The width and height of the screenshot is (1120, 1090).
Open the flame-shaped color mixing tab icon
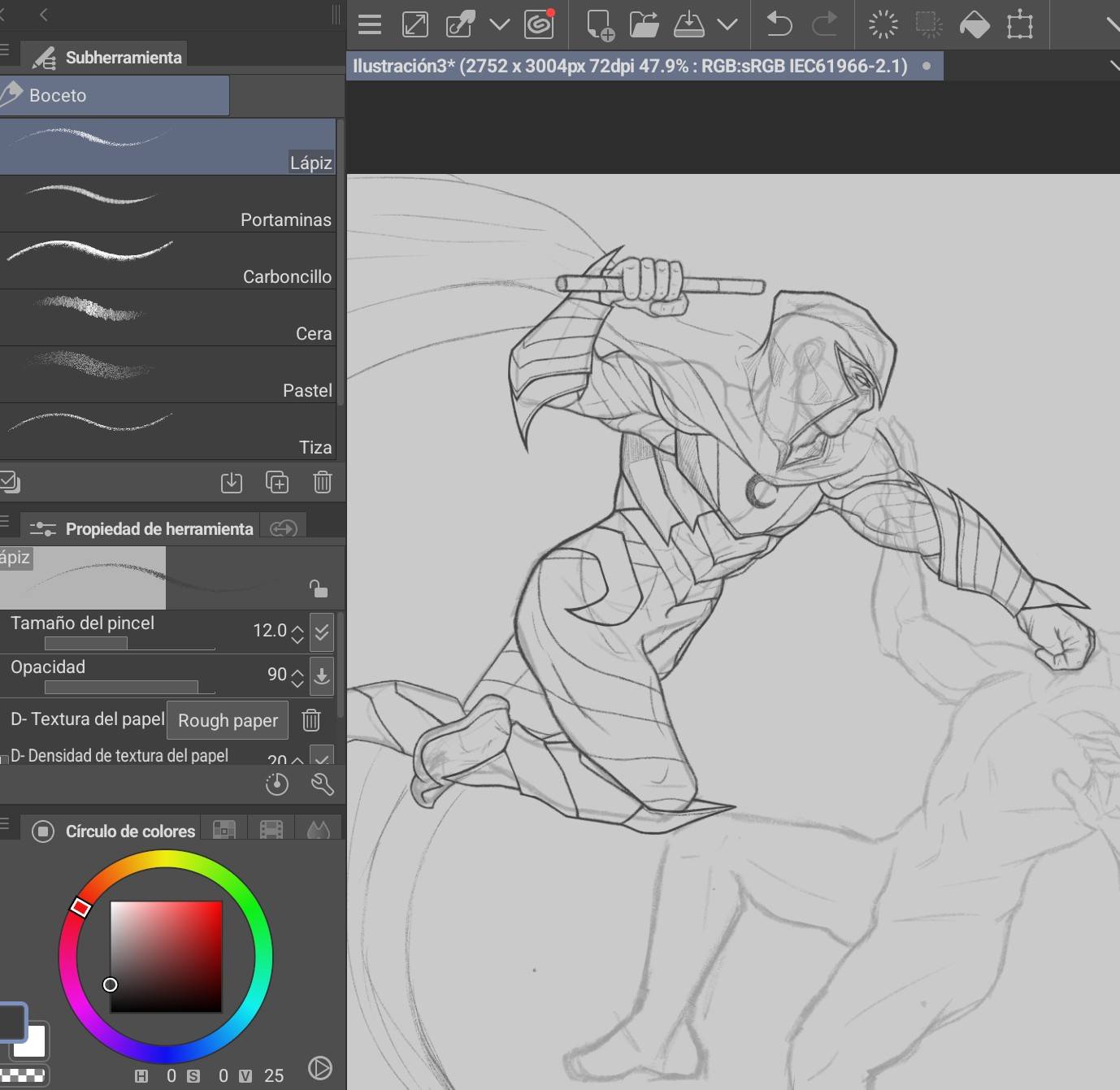(319, 830)
